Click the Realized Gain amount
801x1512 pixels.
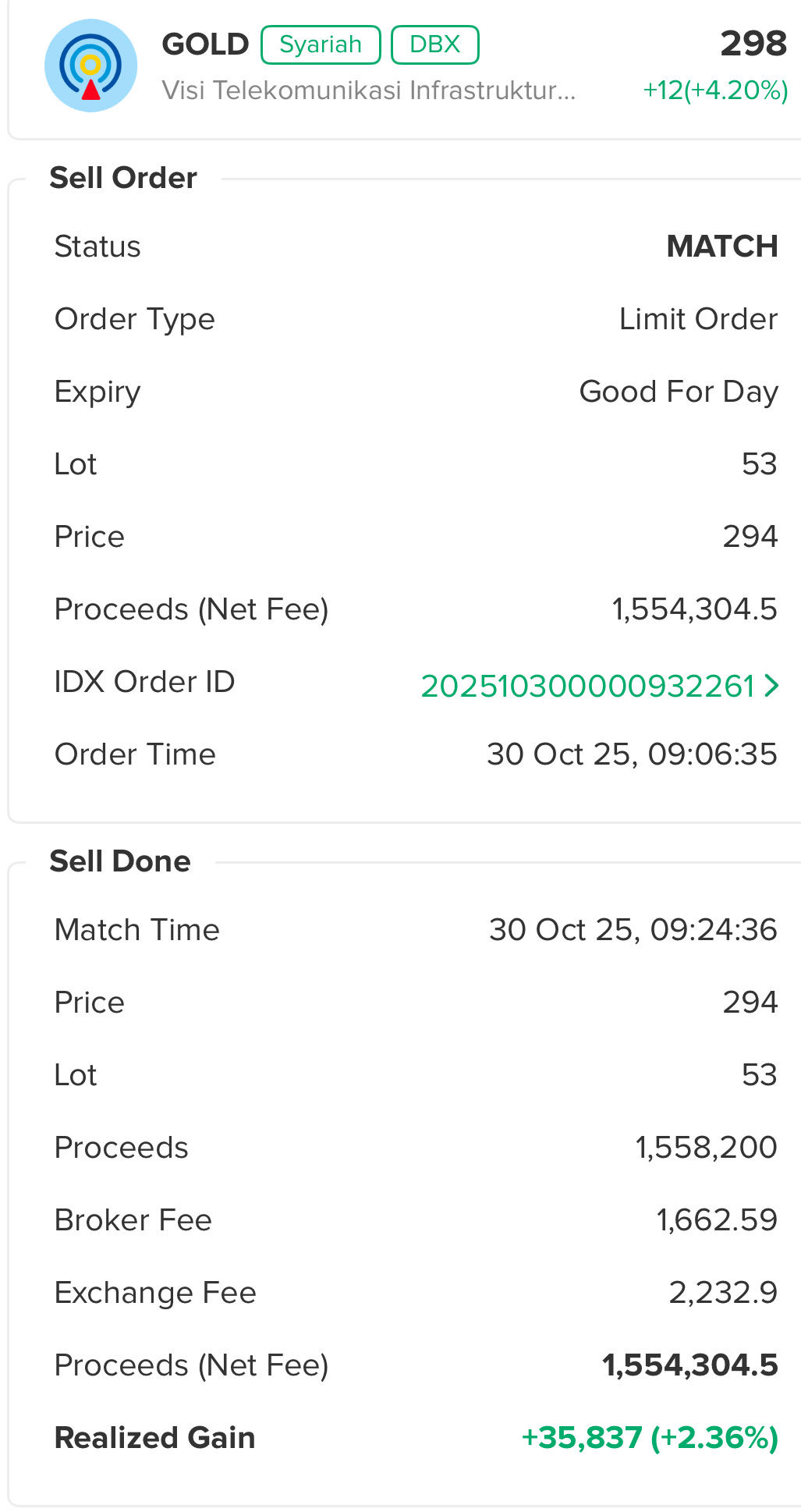click(x=649, y=1437)
